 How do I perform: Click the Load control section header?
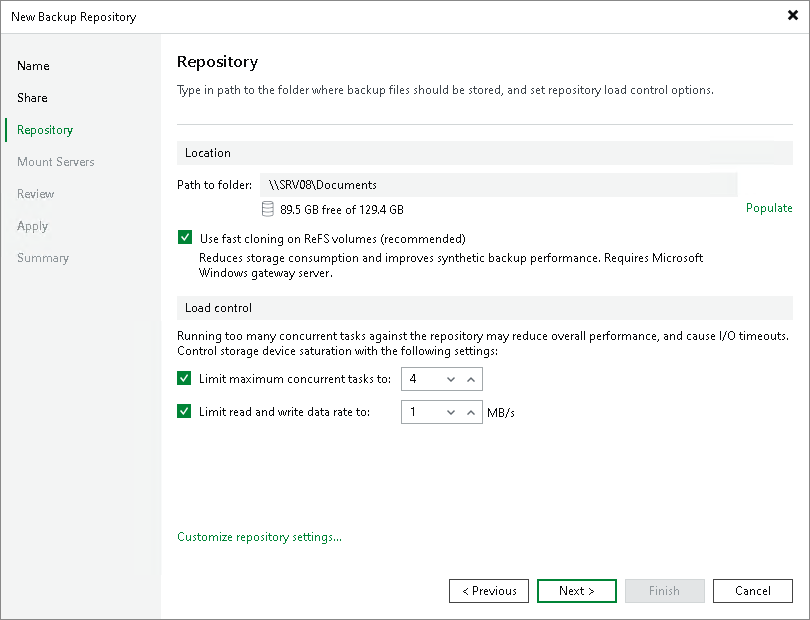(x=485, y=308)
